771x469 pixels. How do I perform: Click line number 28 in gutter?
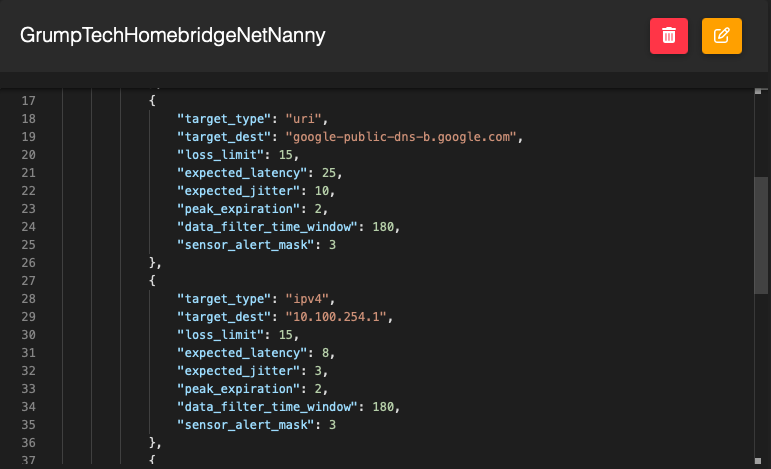click(28, 299)
